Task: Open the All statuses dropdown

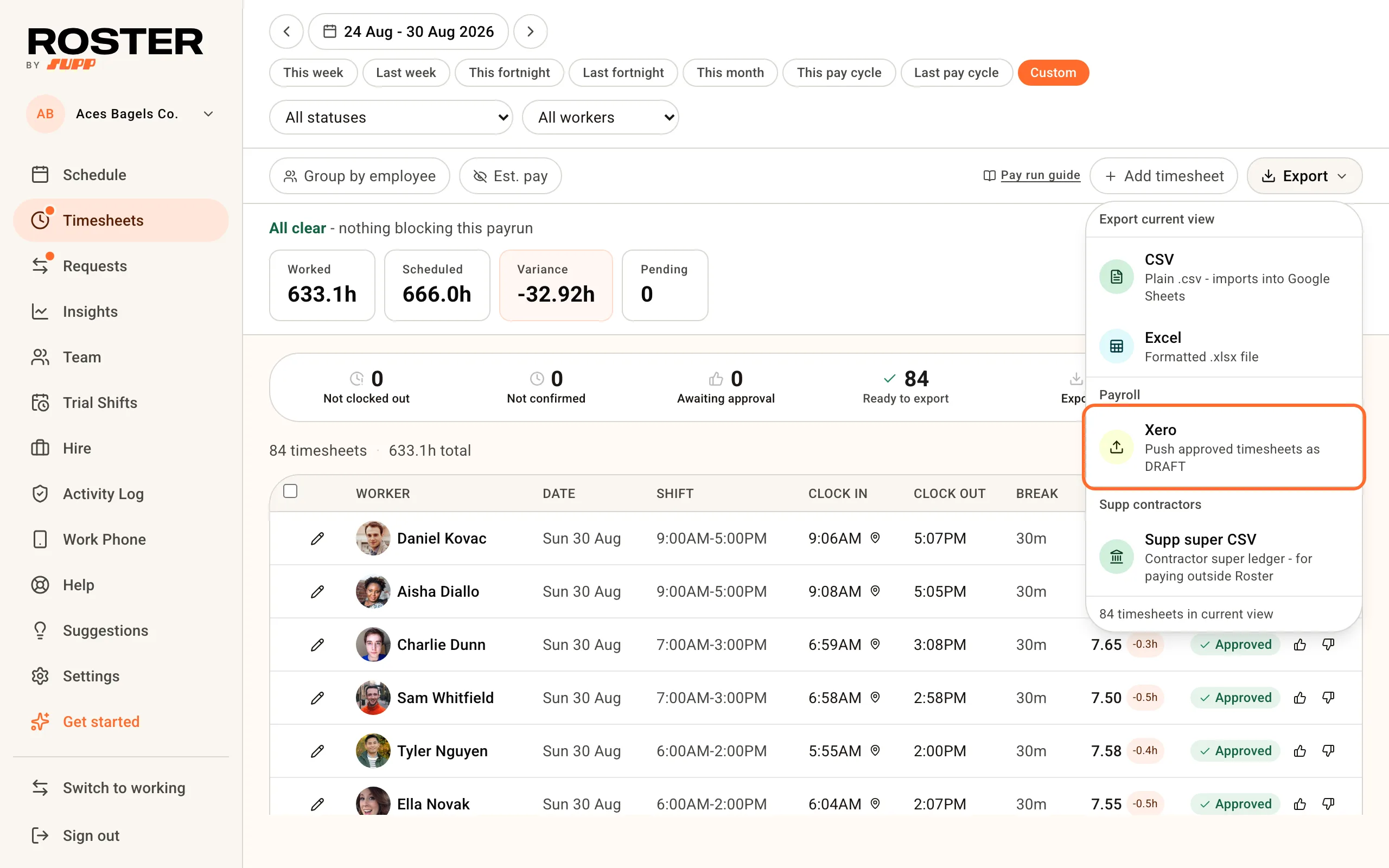Action: pyautogui.click(x=391, y=117)
